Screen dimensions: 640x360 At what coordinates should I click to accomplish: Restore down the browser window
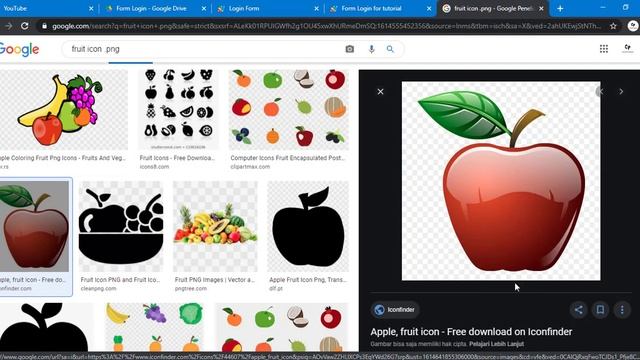coord(625,7)
